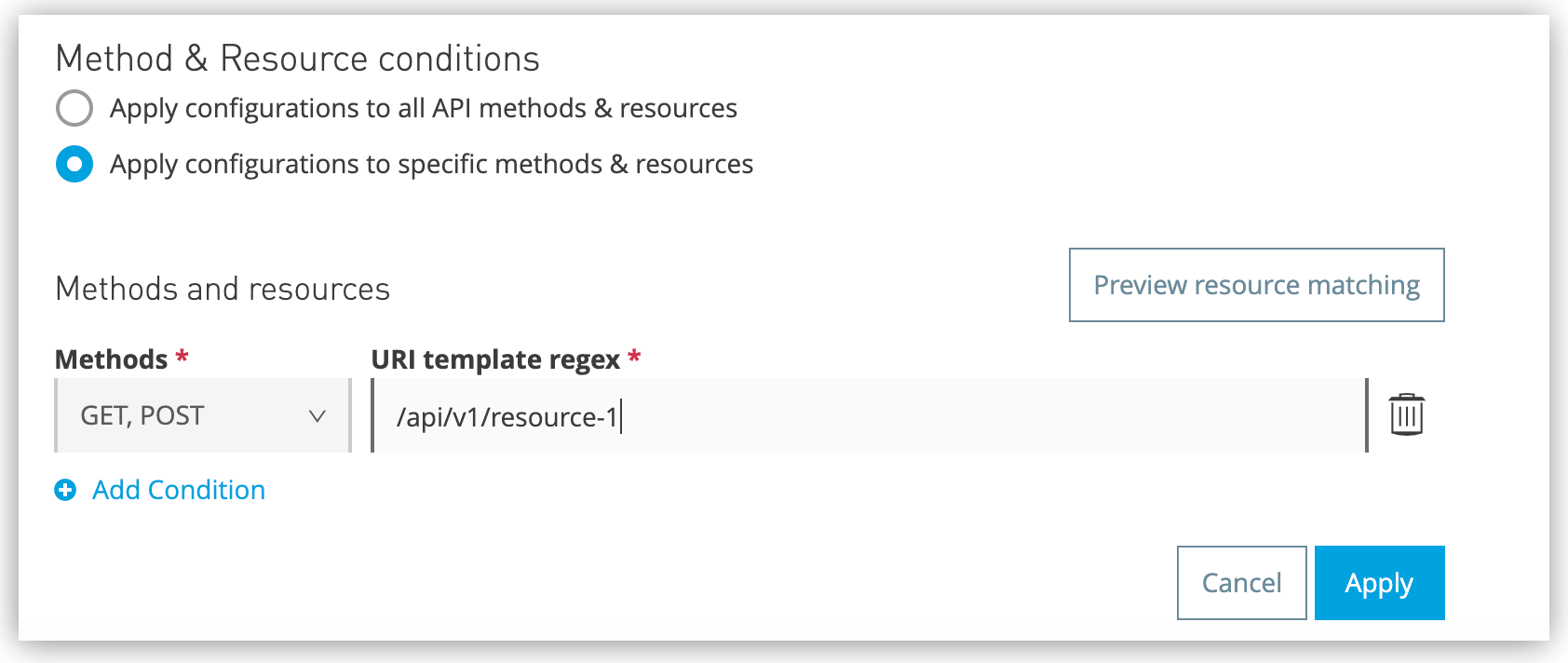Select apply configurations to all API methods
The height and width of the screenshot is (663, 1568).
pyautogui.click(x=74, y=108)
